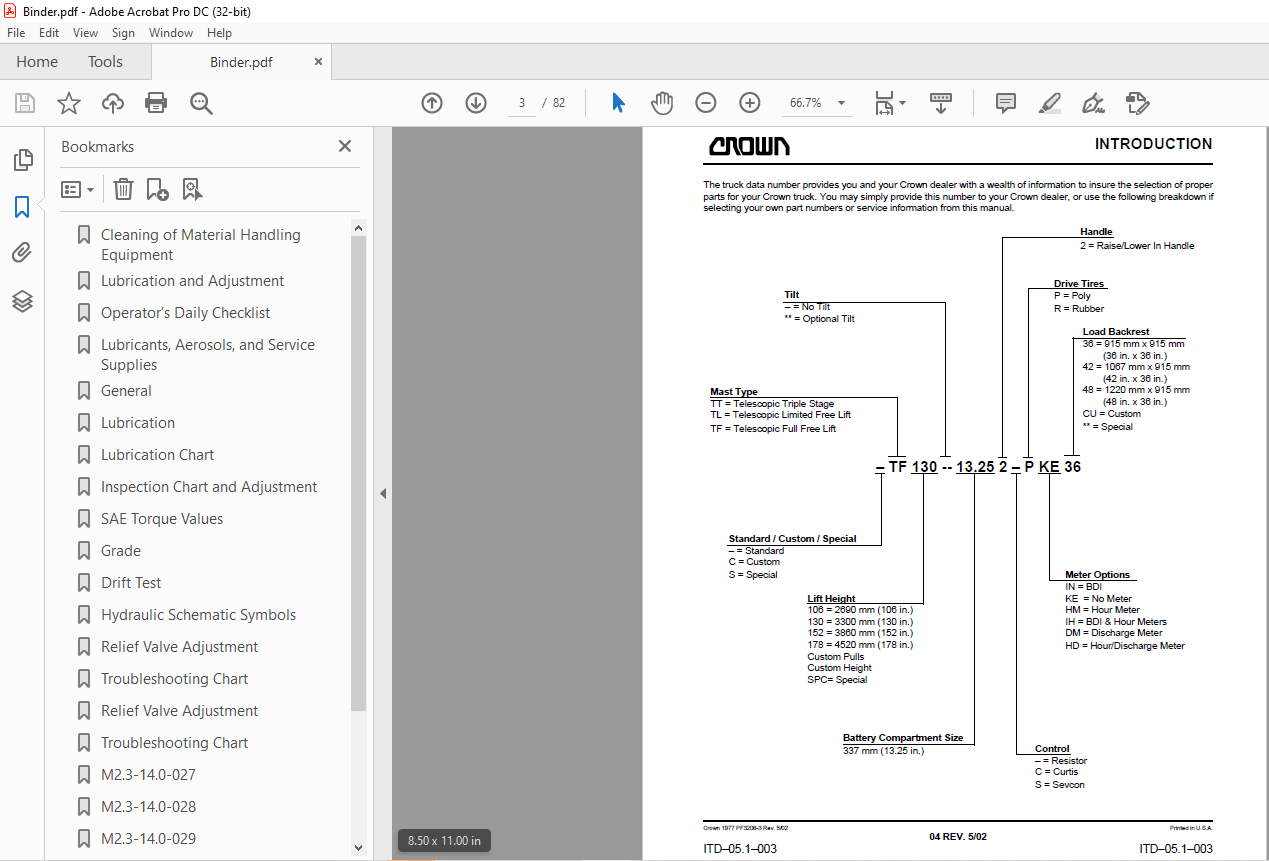Delete selected bookmark with trash icon

(123, 189)
